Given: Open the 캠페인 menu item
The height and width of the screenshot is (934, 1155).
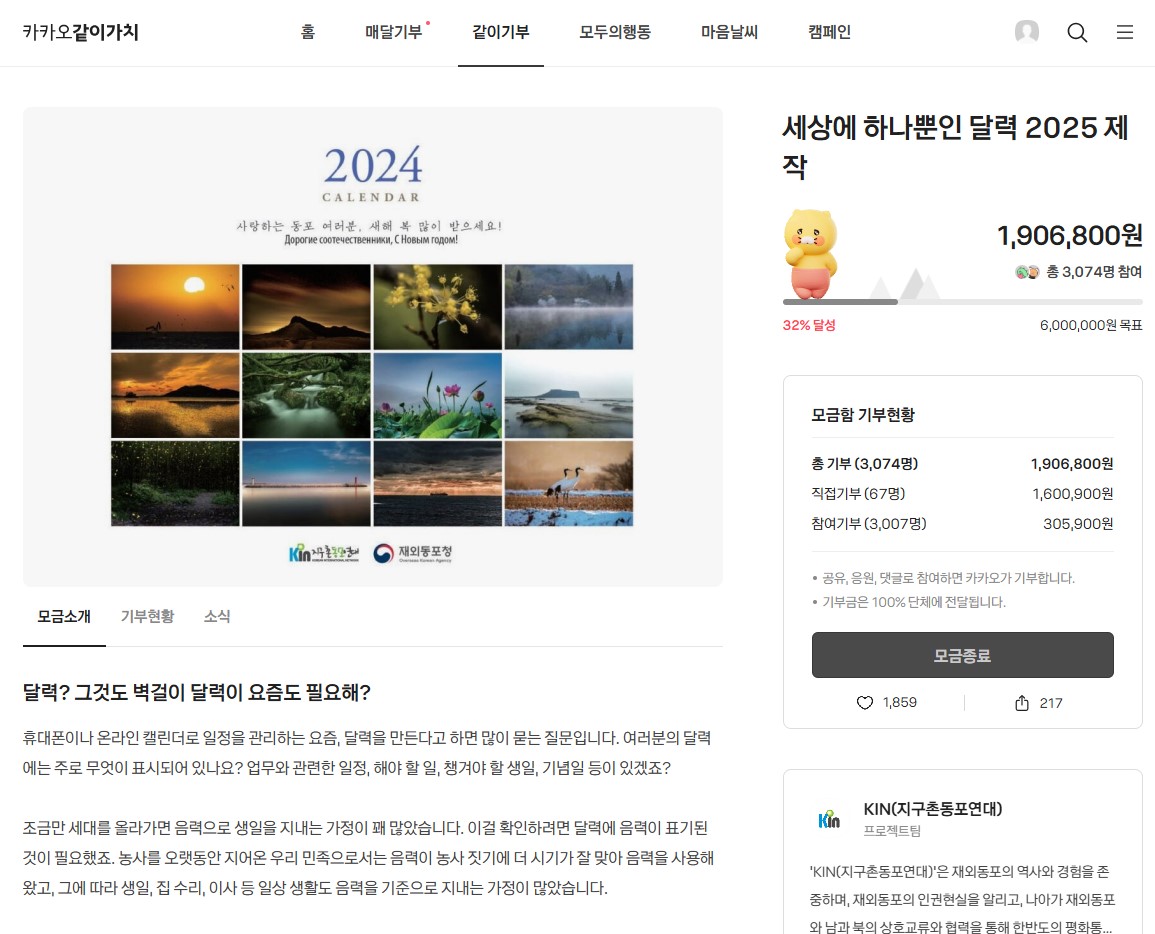Looking at the screenshot, I should point(829,32).
